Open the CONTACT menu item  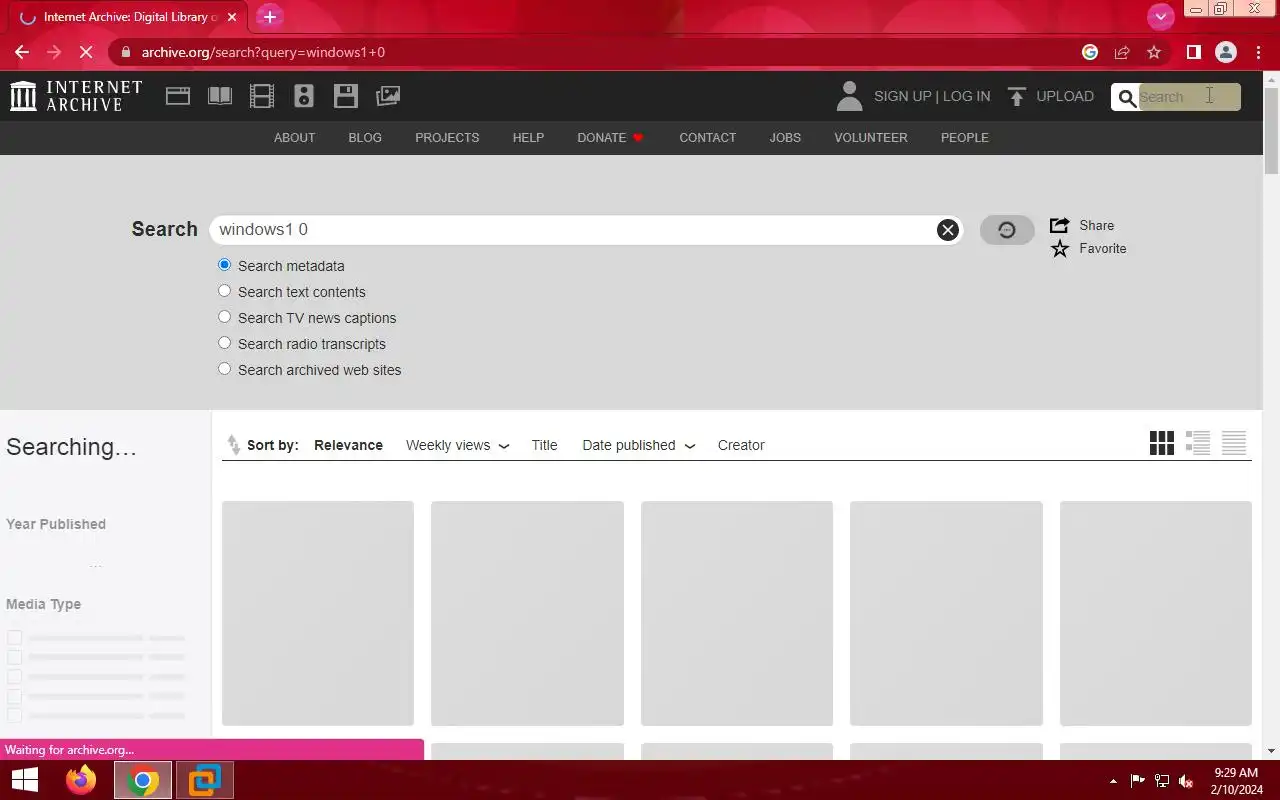pos(707,138)
